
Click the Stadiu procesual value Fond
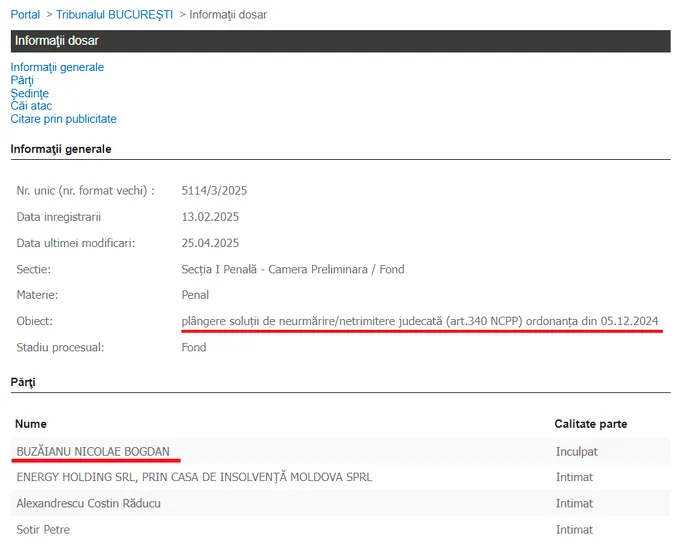(x=194, y=347)
